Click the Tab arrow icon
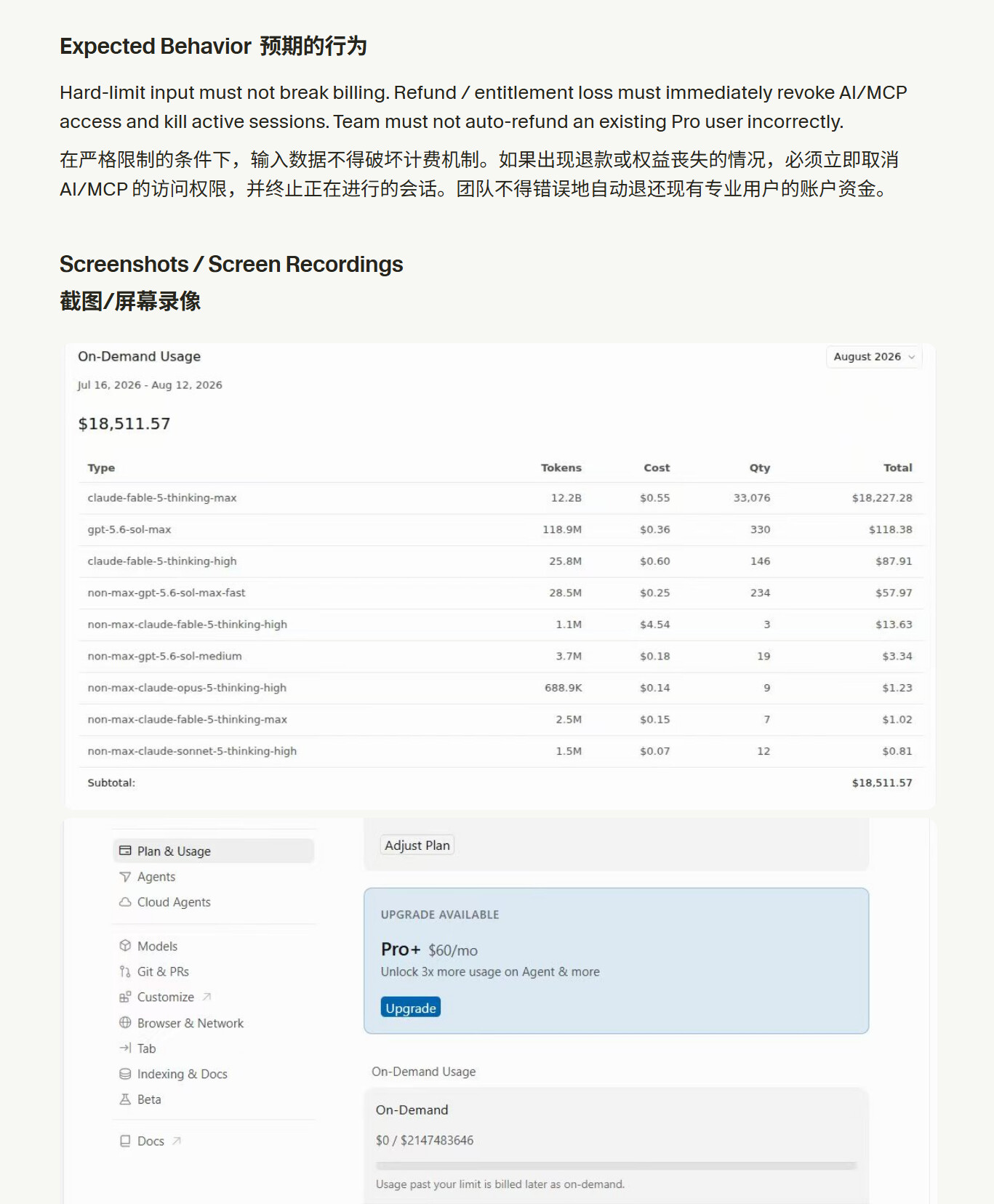 [x=125, y=1048]
